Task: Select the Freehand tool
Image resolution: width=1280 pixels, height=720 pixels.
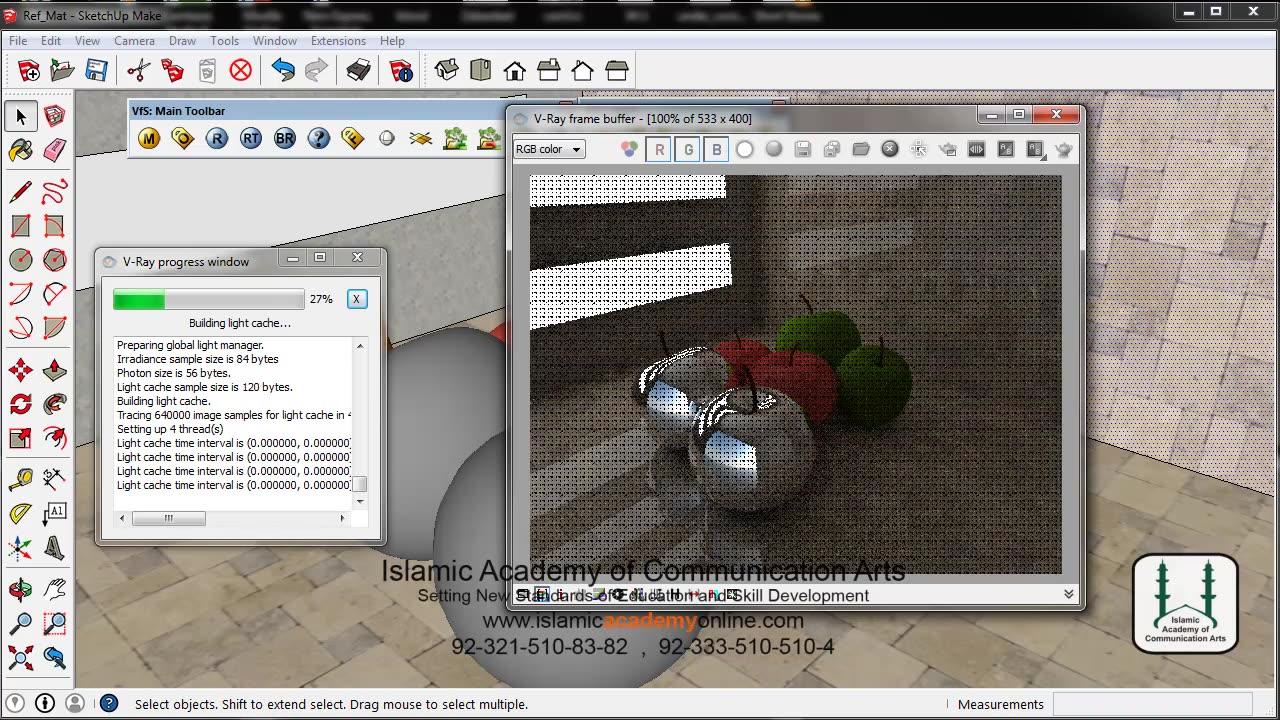Action: point(55,192)
